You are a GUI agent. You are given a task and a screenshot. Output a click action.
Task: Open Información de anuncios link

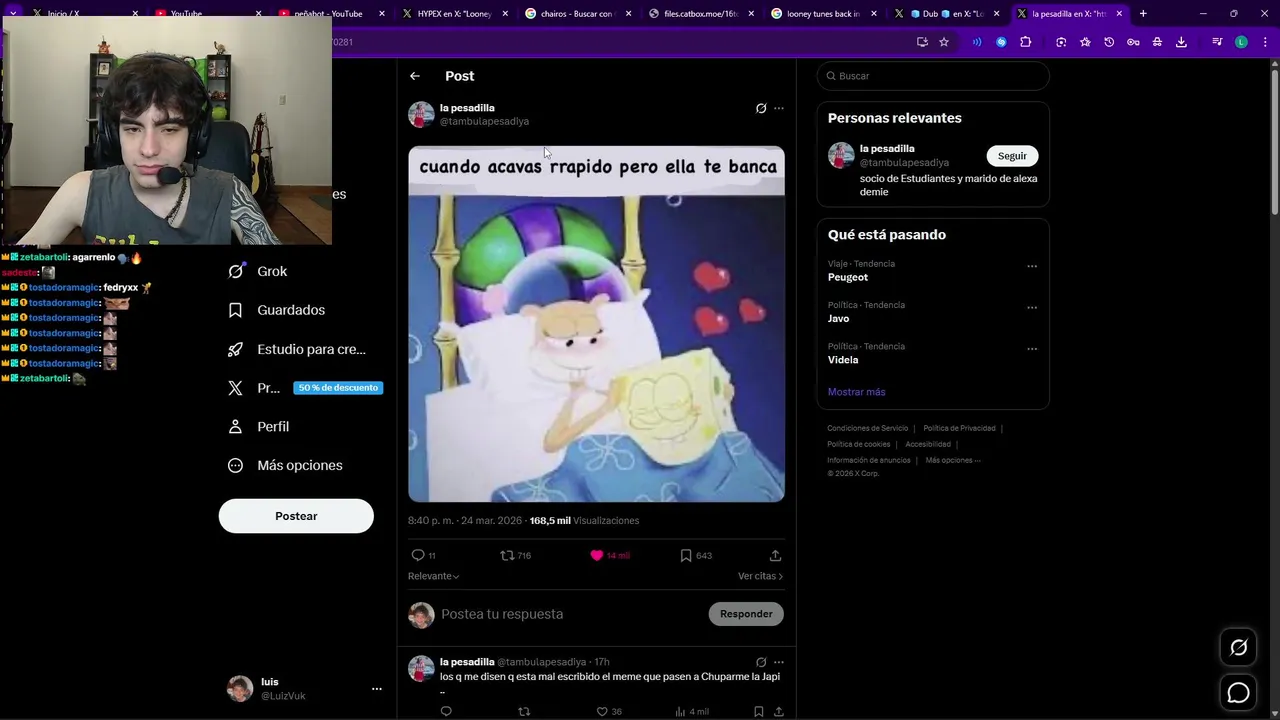(x=868, y=460)
